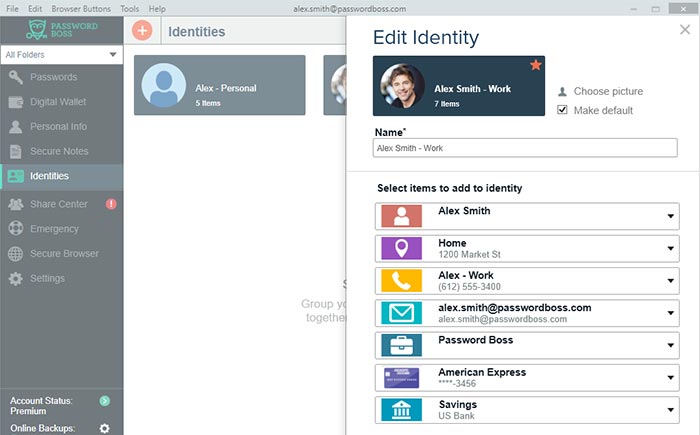This screenshot has height=435, width=700.
Task: Open the Emergency lifebuoy icon
Action: click(16, 228)
